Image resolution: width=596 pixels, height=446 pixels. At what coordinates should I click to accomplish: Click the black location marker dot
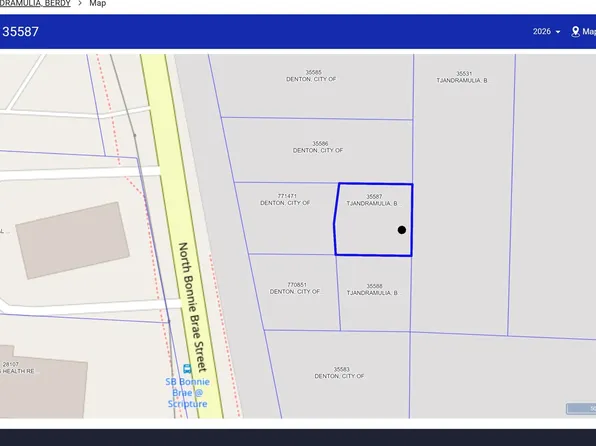[x=402, y=230]
